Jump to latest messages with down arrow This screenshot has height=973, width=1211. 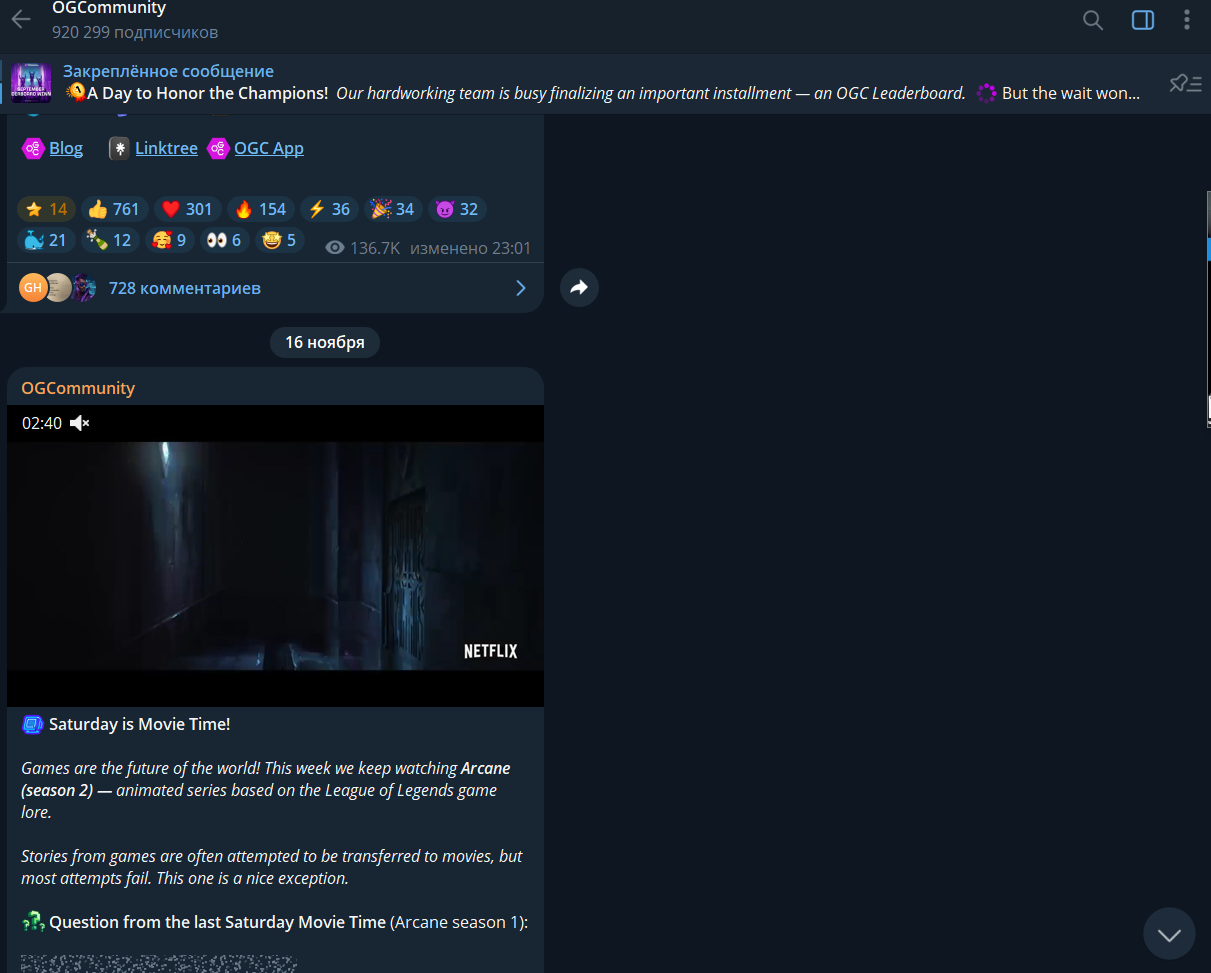click(1168, 934)
